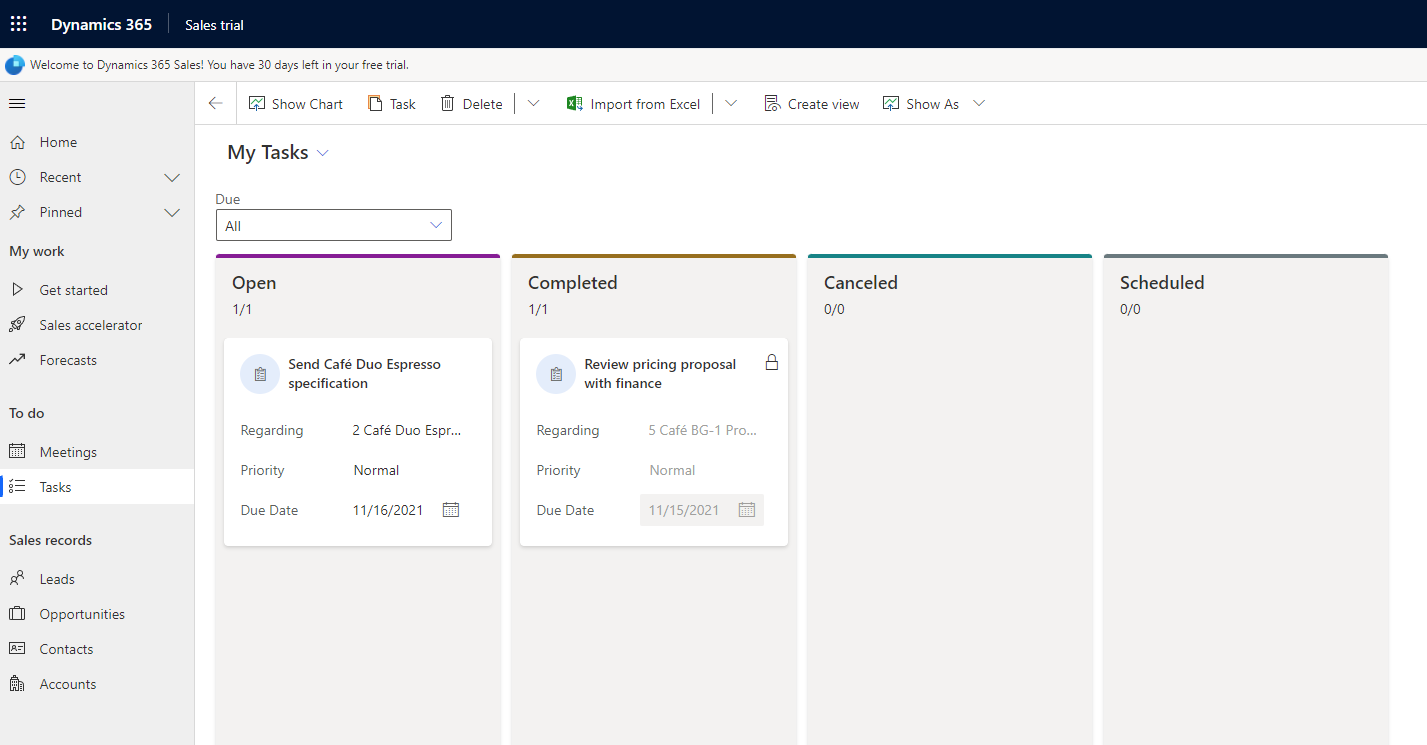Viewport: 1427px width, 745px height.
Task: Click Import from Excel button
Action: (633, 104)
